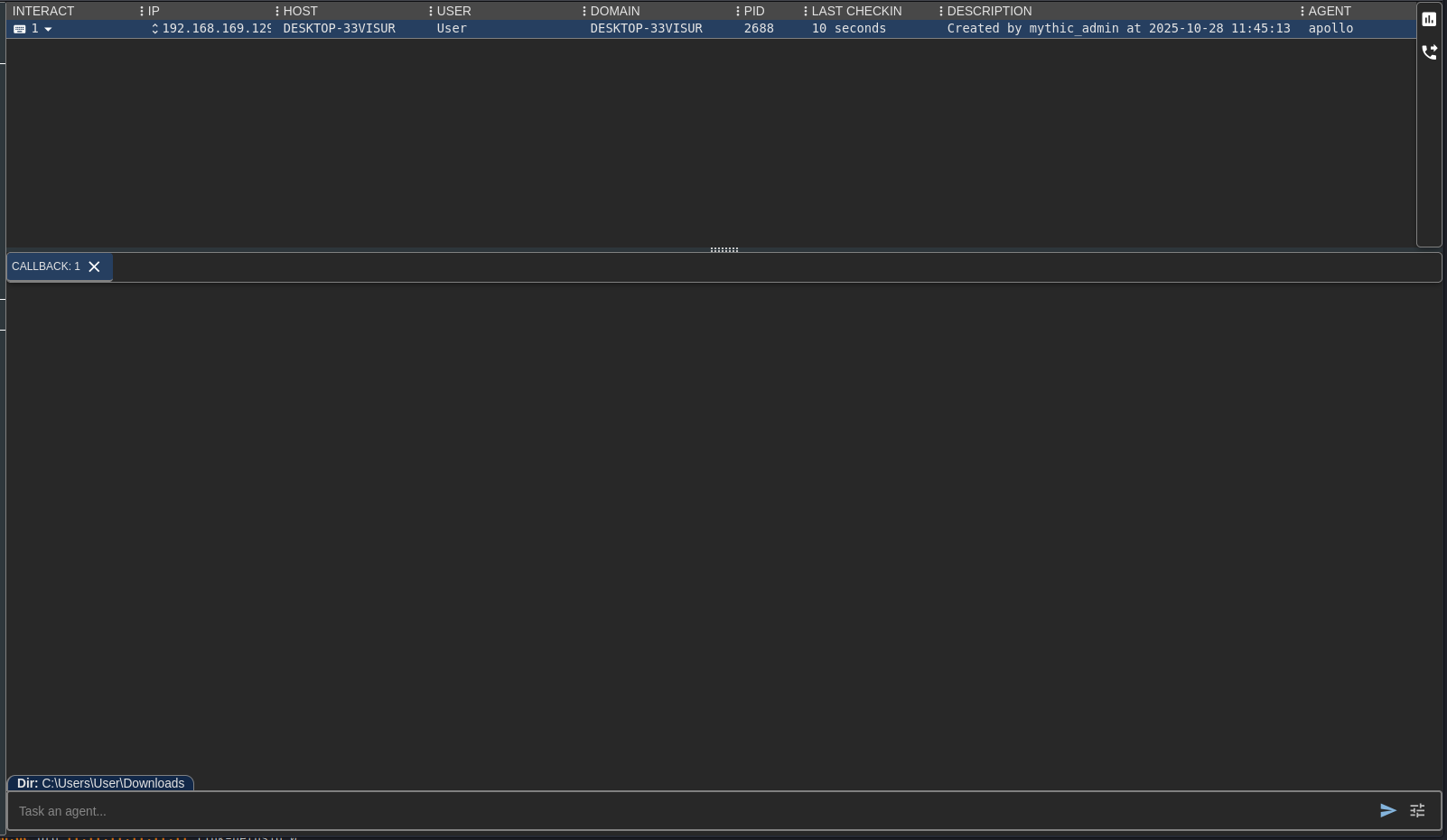This screenshot has height=840, width=1447.
Task: Toggle the IP address selector arrows
Action: [x=155, y=29]
